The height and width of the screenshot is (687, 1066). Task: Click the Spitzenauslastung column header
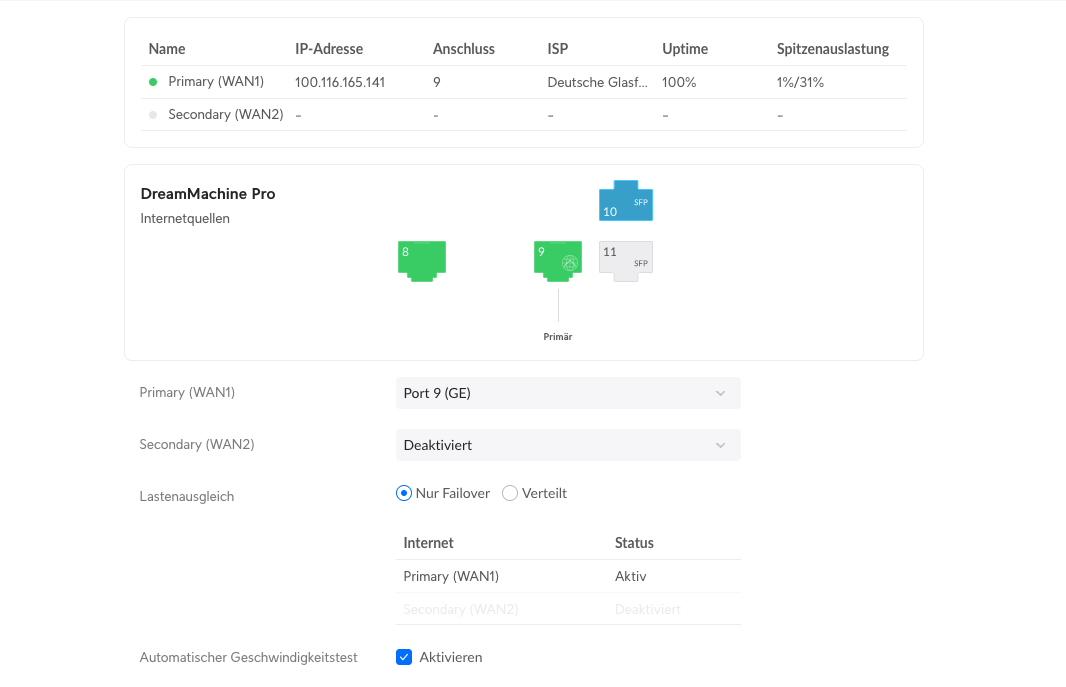click(833, 49)
